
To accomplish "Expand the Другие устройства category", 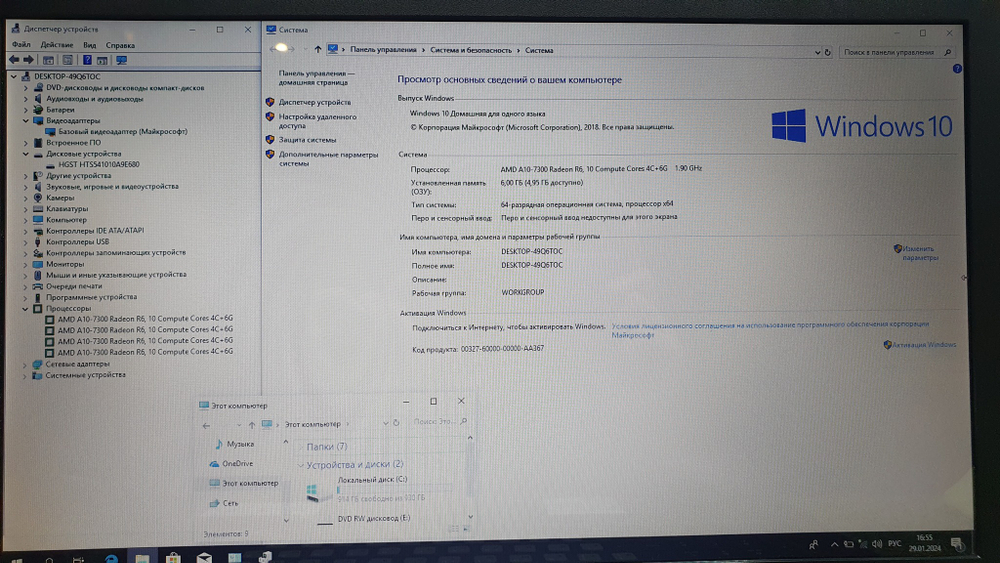I will pyautogui.click(x=26, y=175).
